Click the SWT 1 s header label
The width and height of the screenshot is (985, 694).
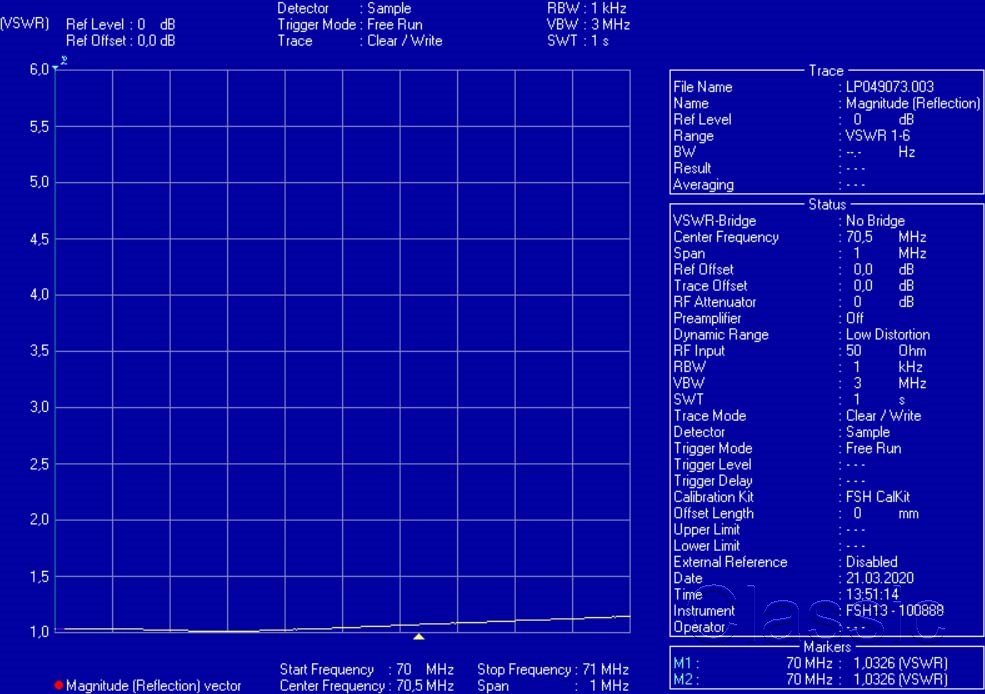tap(578, 41)
